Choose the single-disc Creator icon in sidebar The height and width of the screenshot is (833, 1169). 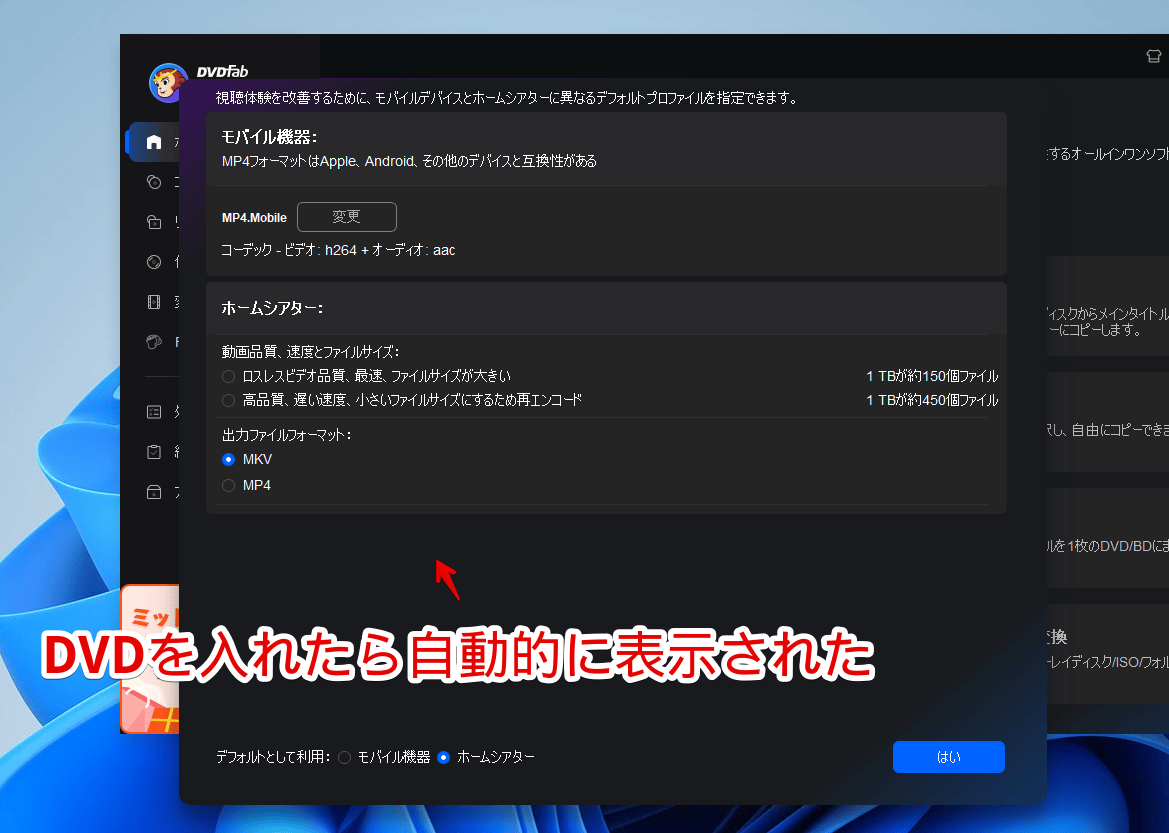[154, 262]
